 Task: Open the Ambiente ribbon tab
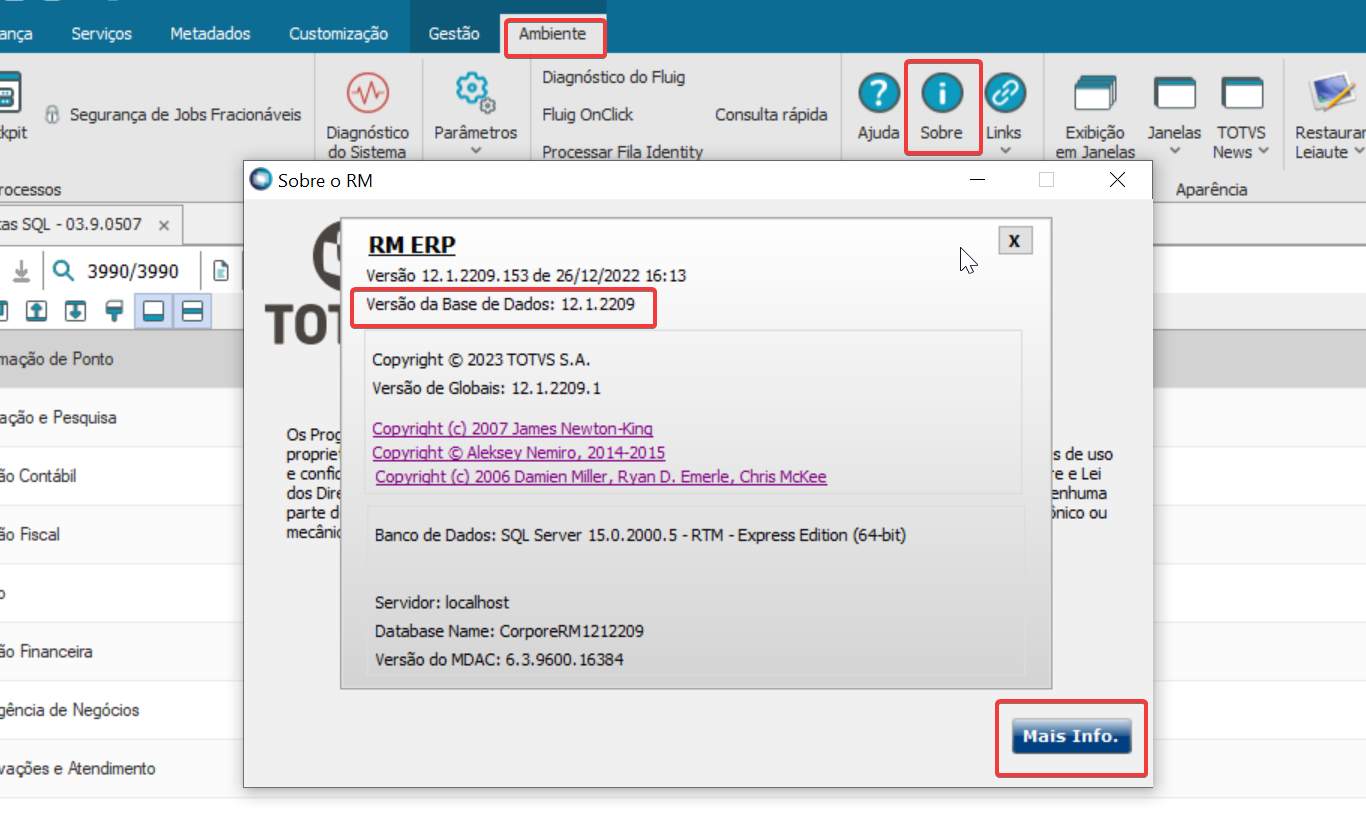(552, 33)
